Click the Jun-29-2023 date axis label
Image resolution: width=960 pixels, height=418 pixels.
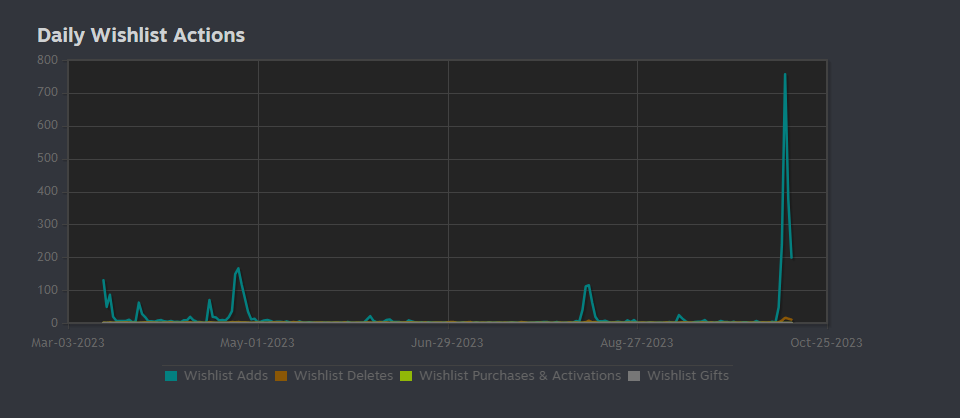click(x=447, y=343)
